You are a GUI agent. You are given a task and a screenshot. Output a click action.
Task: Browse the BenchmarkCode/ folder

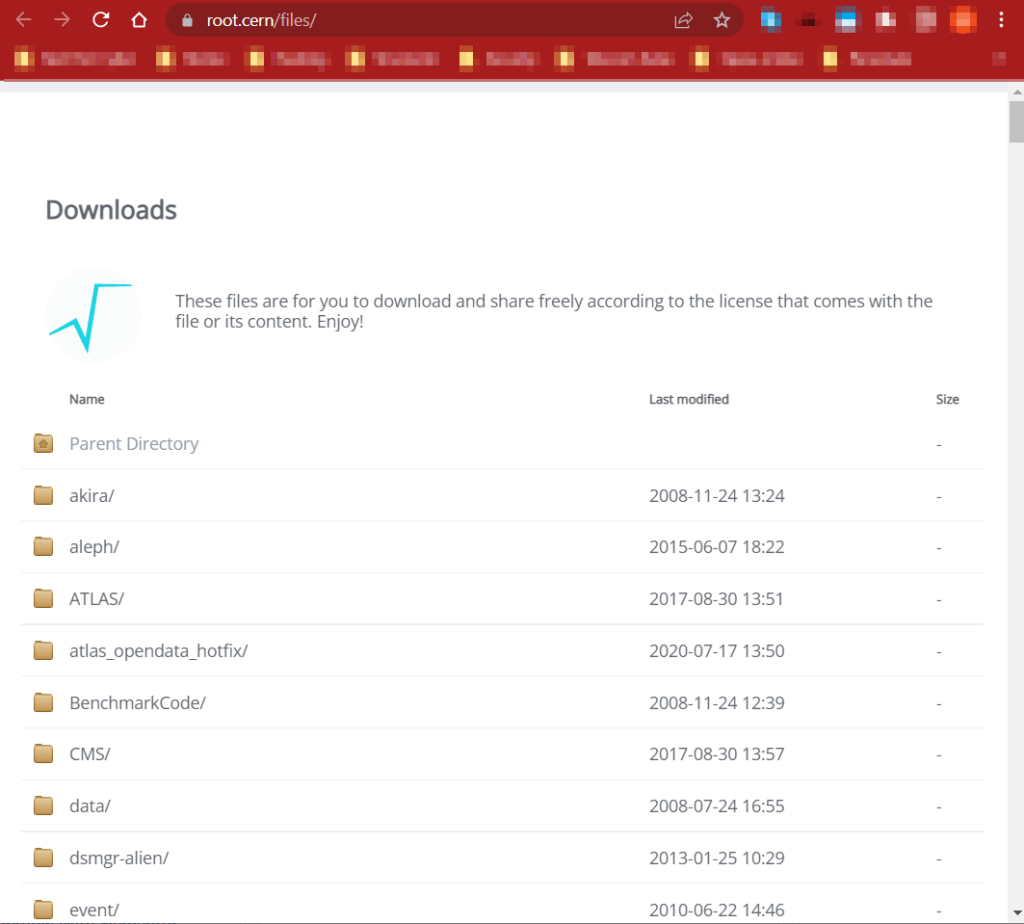click(x=137, y=703)
